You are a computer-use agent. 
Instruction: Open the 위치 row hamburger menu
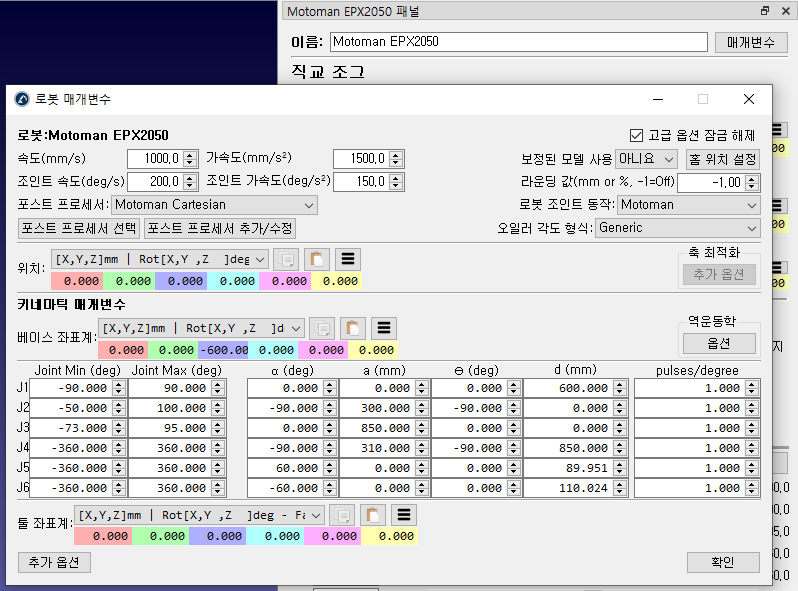click(x=348, y=260)
